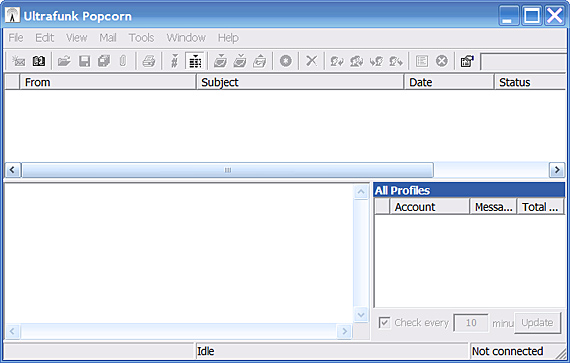The width and height of the screenshot is (570, 363).
Task: Open the address book icon
Action: [39, 61]
